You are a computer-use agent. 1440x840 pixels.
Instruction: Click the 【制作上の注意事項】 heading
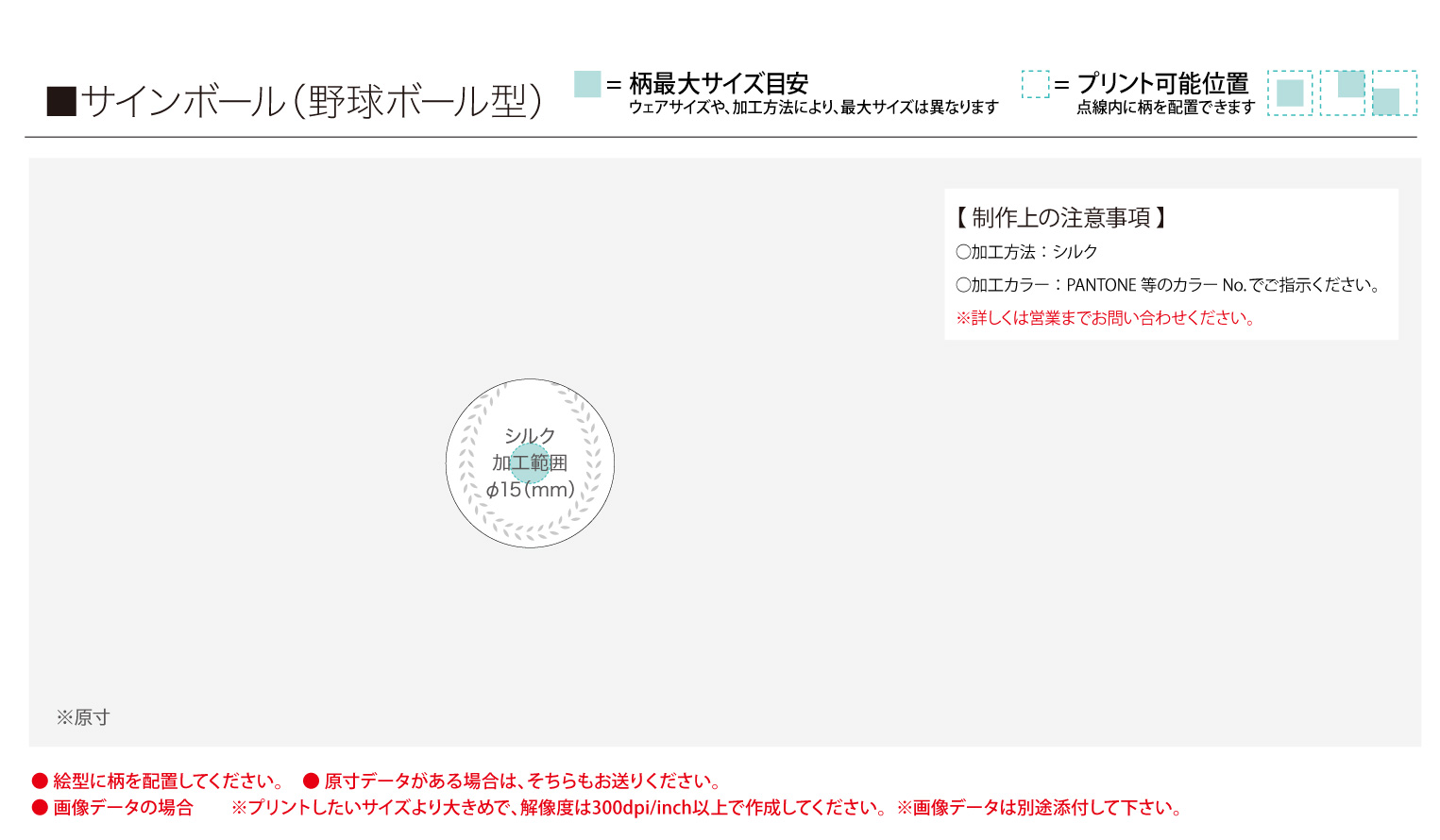1061,218
